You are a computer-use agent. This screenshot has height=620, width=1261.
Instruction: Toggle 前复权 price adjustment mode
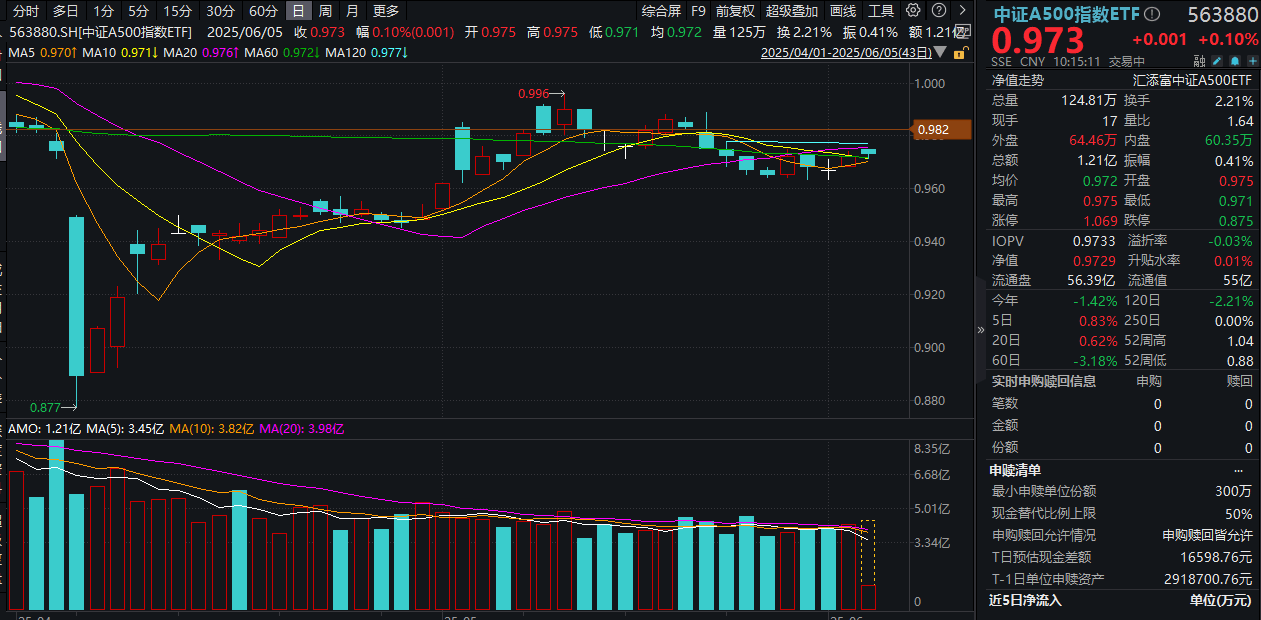(735, 11)
